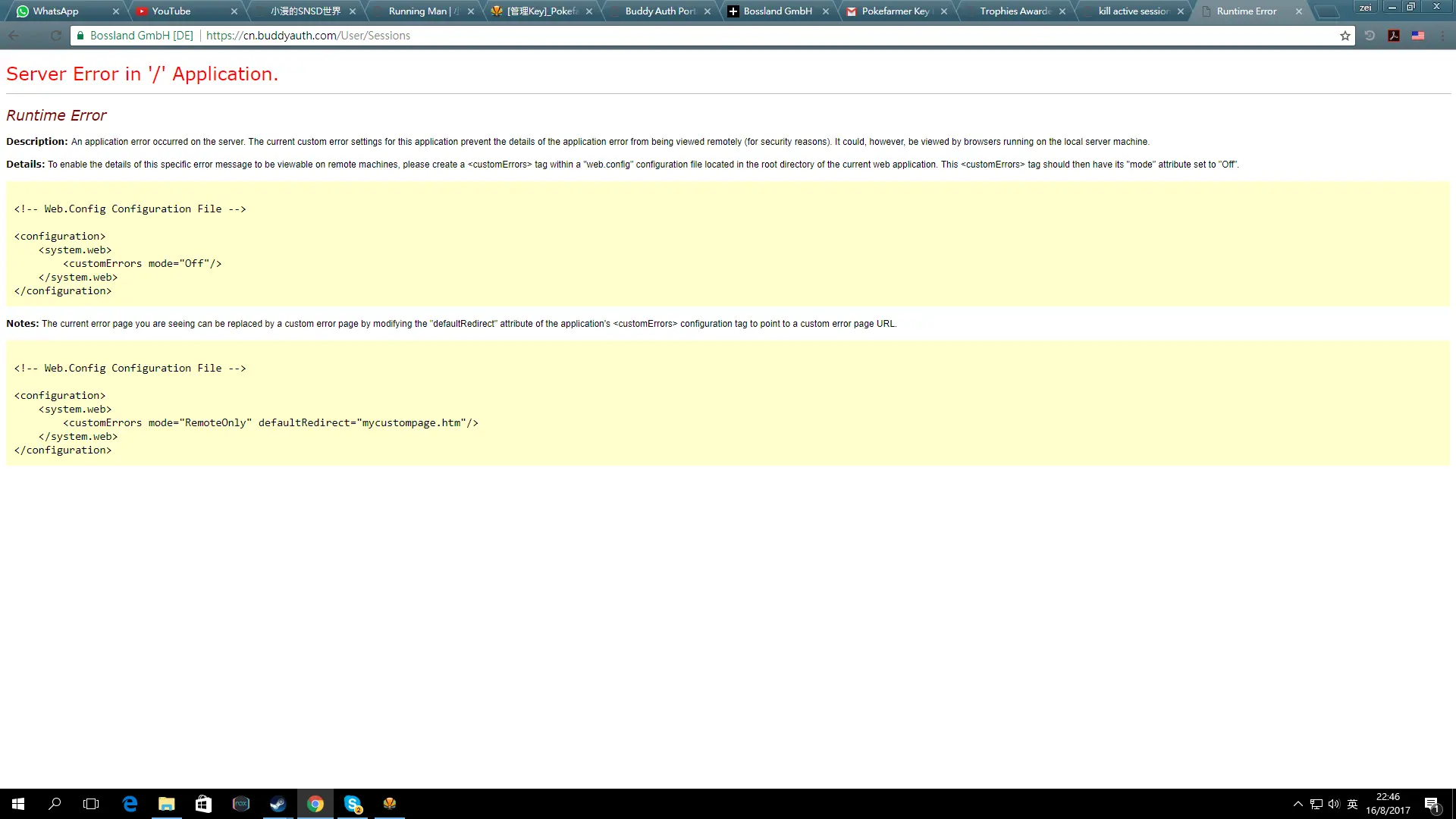Click the 'Server Error in '/' Application.' heading

click(142, 74)
